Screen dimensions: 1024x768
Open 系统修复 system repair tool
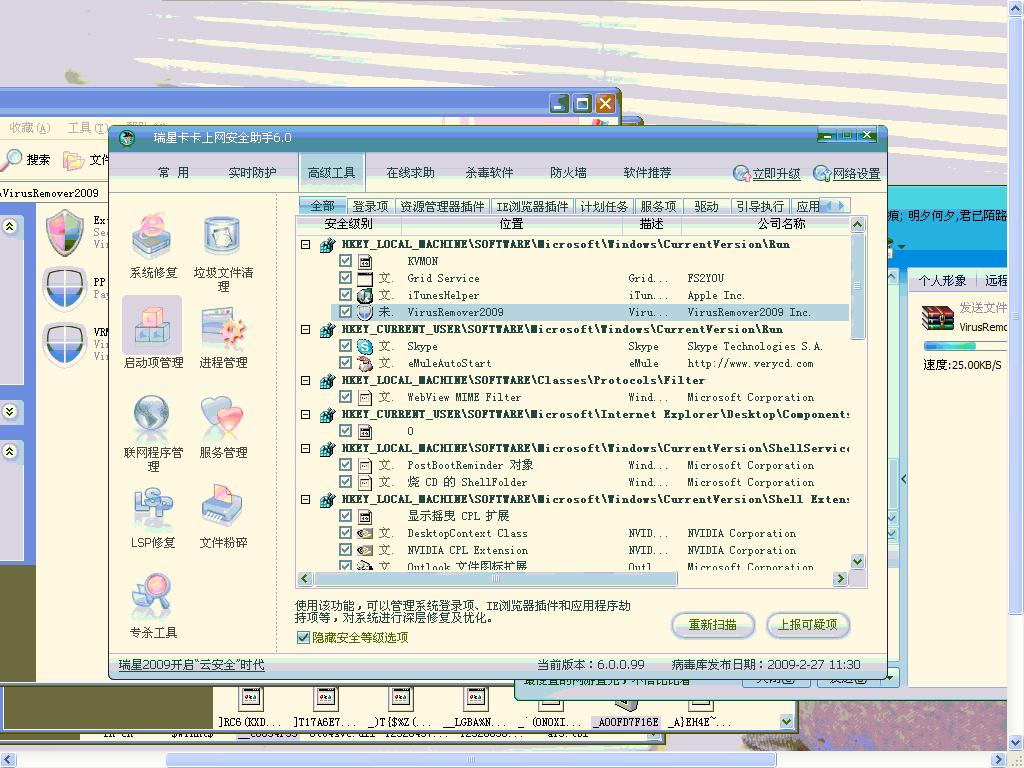153,247
